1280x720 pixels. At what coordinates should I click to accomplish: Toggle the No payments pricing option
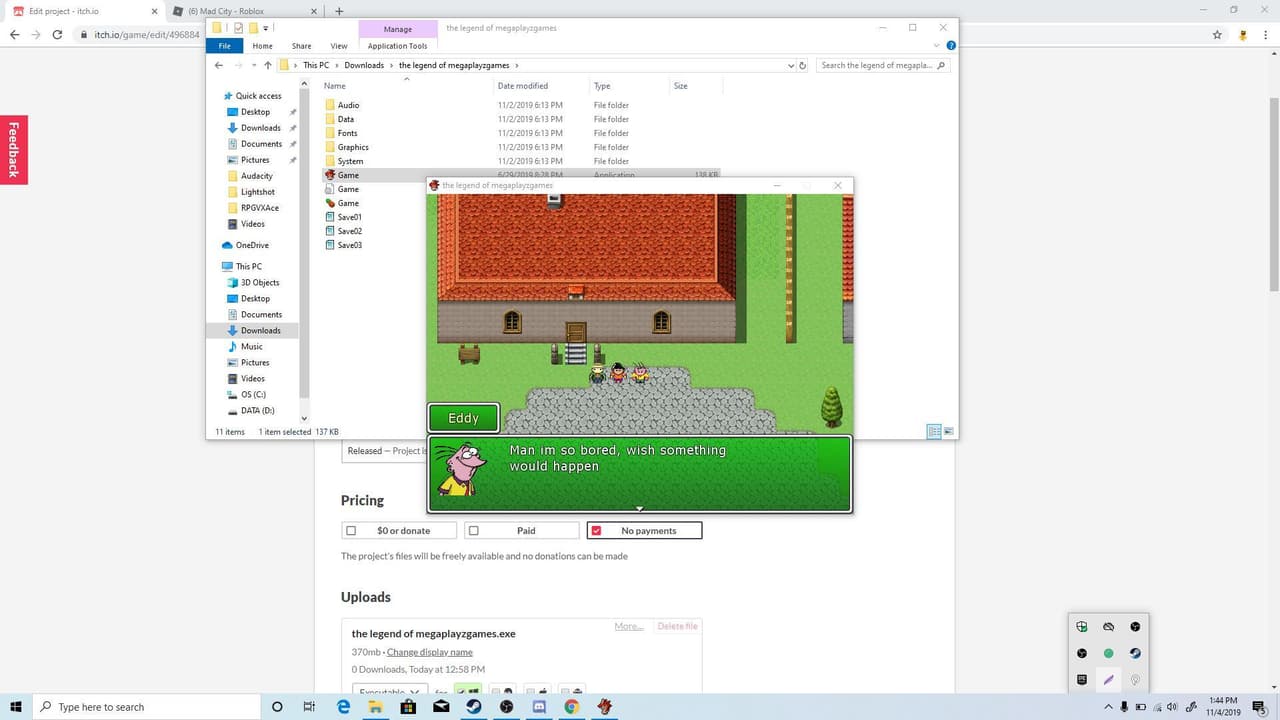(644, 531)
